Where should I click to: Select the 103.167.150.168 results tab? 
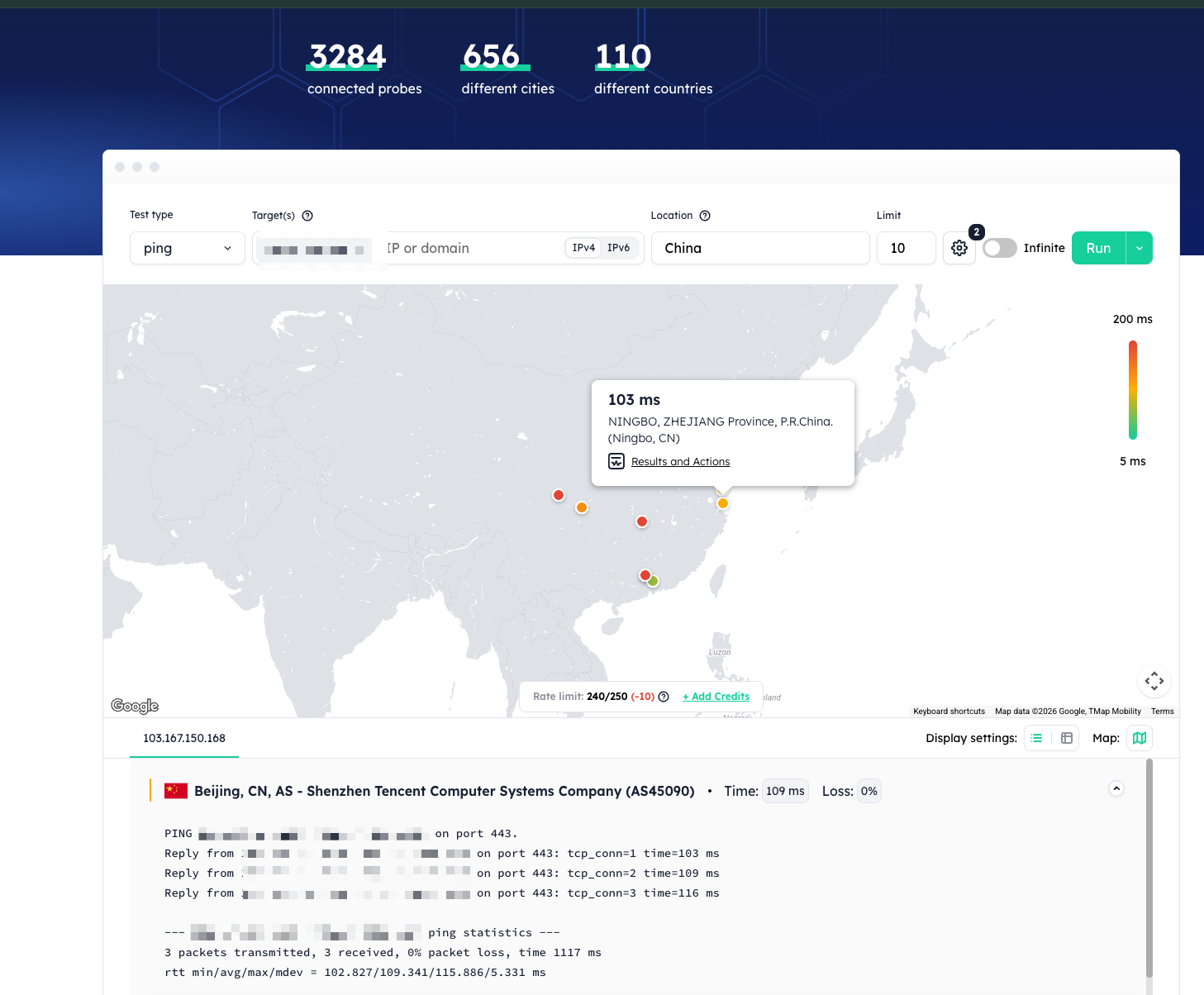pyautogui.click(x=183, y=738)
